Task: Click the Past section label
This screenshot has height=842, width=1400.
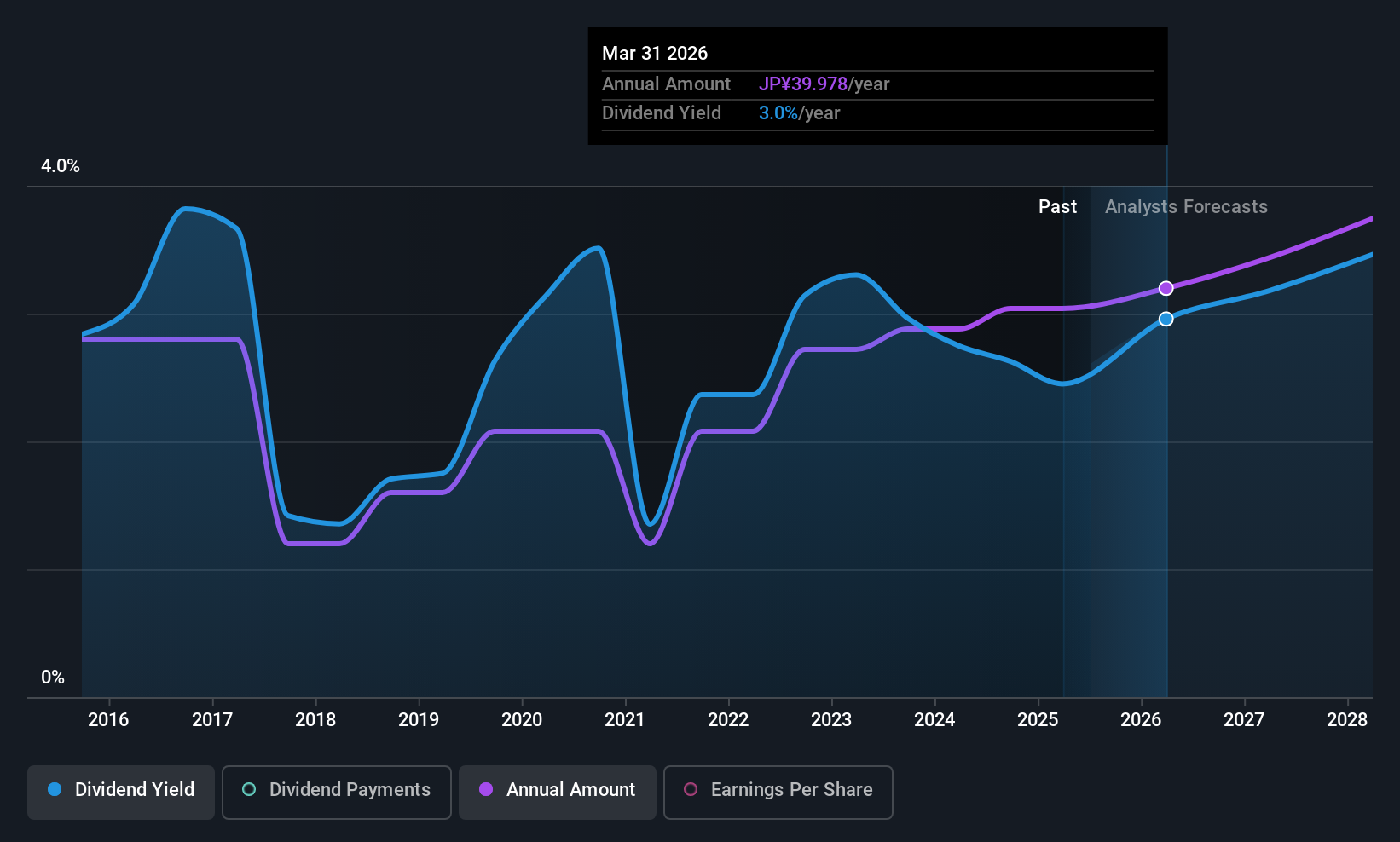Action: [1057, 206]
